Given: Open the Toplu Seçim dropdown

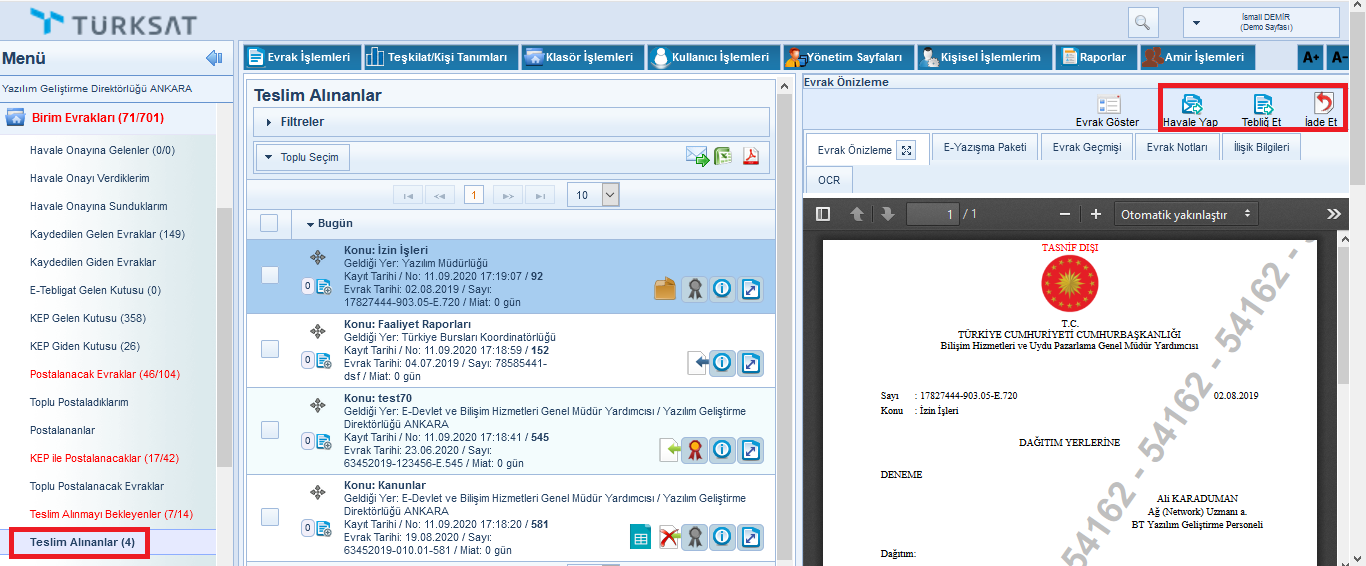Looking at the screenshot, I should [303, 157].
